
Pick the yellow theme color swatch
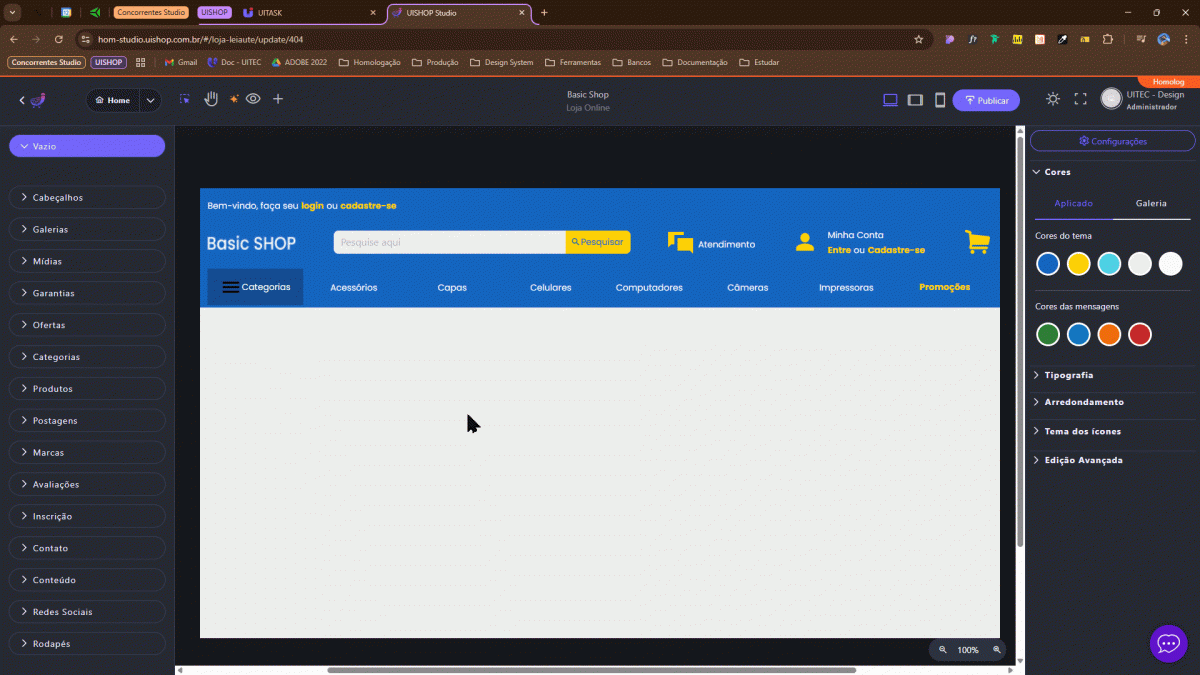(x=1078, y=263)
